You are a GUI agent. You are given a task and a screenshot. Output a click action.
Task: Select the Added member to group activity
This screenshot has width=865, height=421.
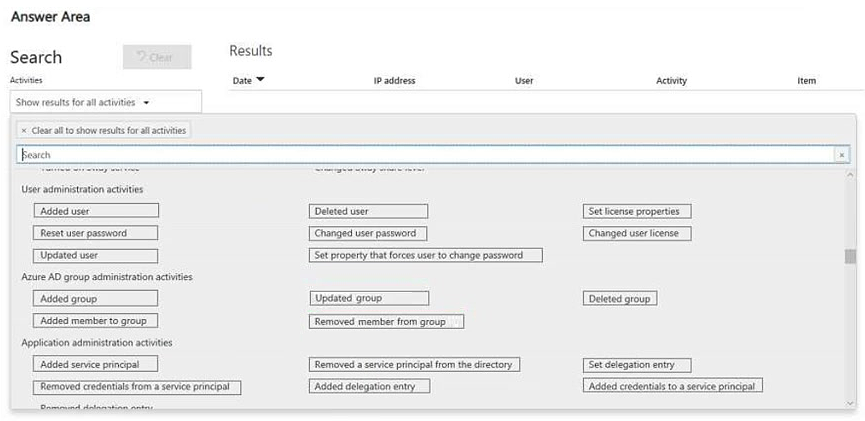95,321
